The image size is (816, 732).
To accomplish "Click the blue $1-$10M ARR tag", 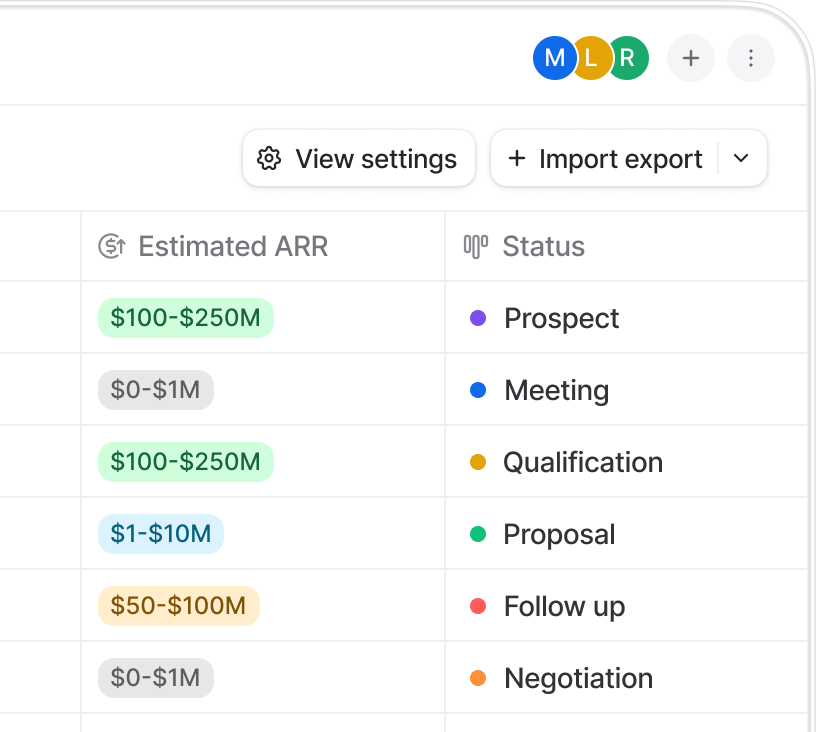I will click(161, 534).
